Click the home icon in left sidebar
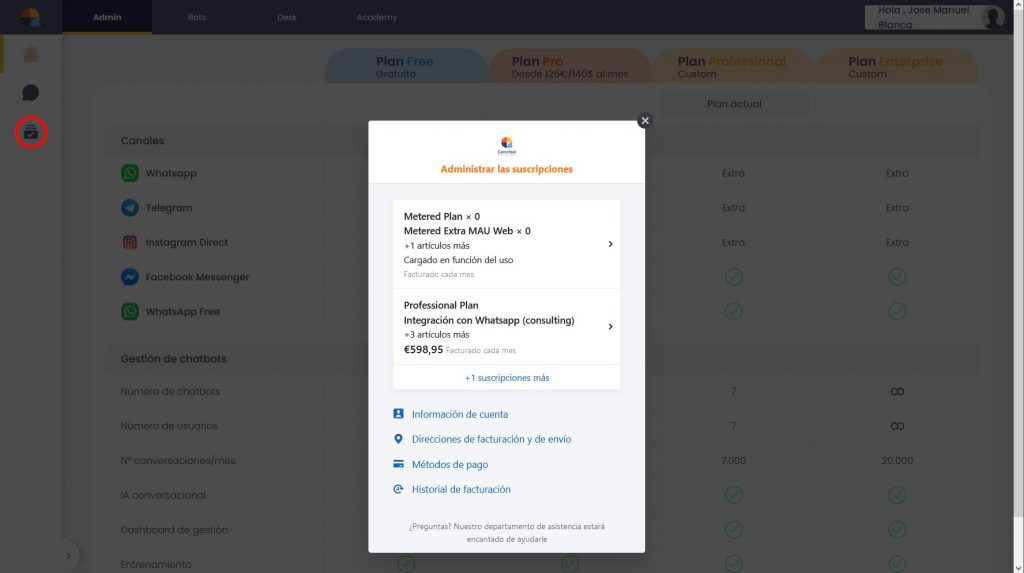Viewport: 1024px width, 573px height. (x=31, y=55)
